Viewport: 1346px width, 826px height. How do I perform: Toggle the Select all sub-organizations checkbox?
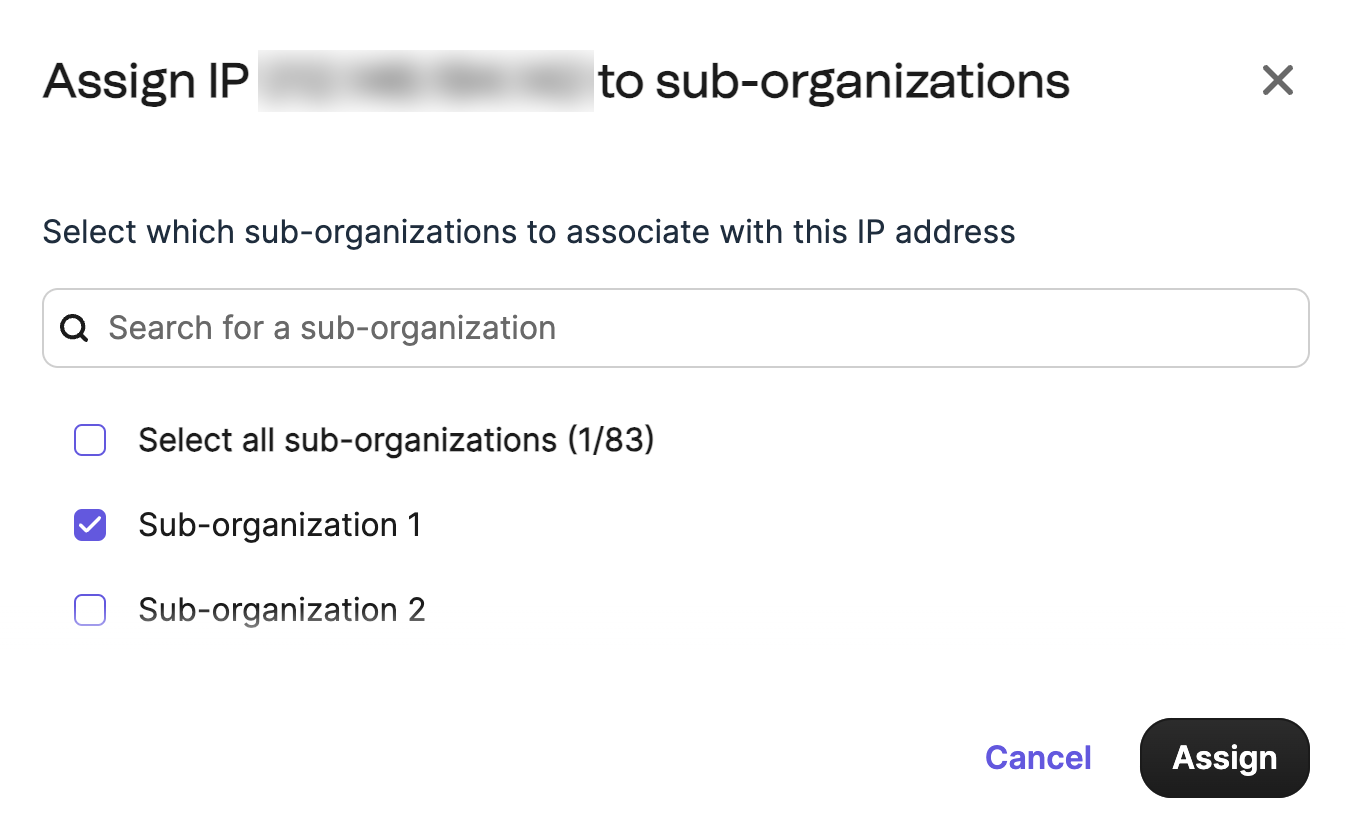[x=90, y=440]
